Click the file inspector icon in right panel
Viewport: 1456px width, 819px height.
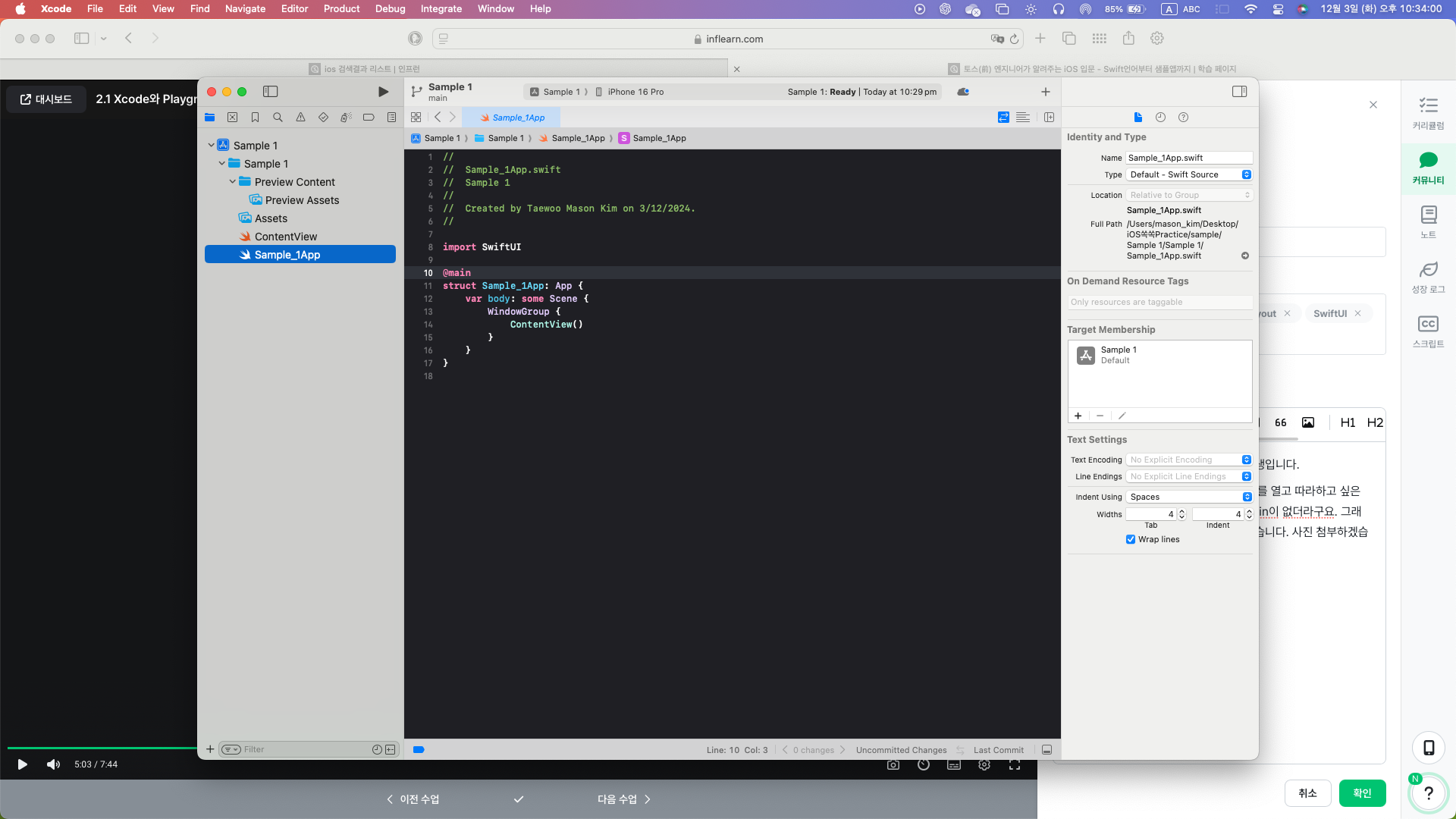(x=1138, y=117)
